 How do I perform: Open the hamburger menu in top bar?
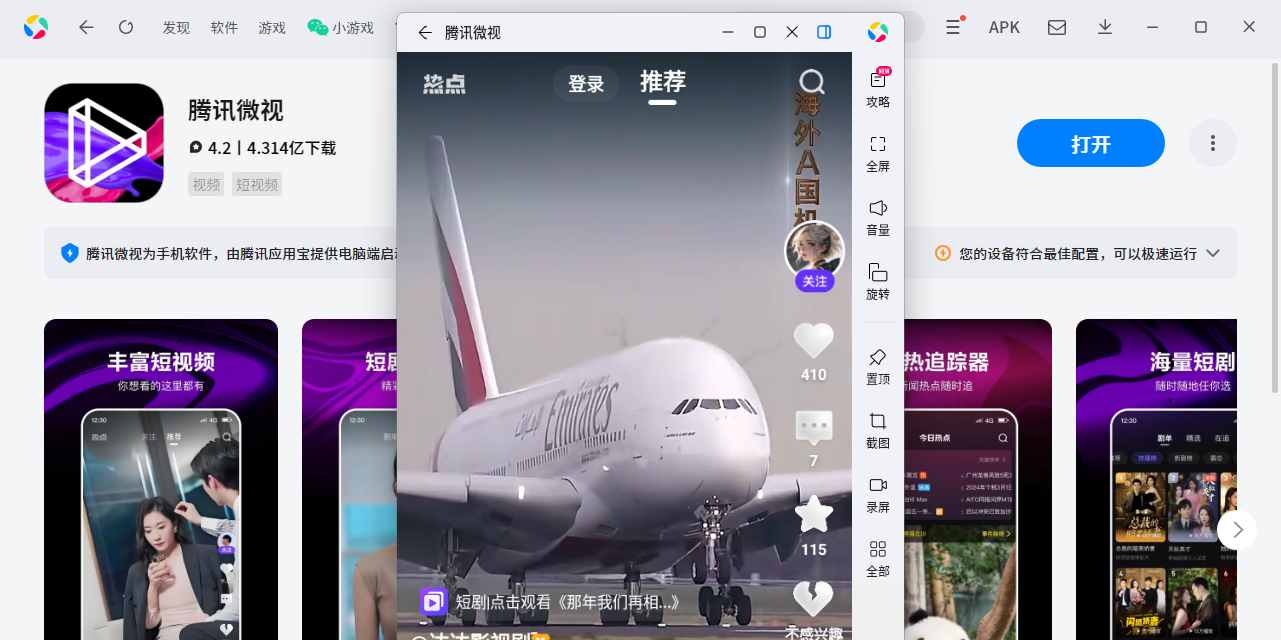click(x=953, y=27)
